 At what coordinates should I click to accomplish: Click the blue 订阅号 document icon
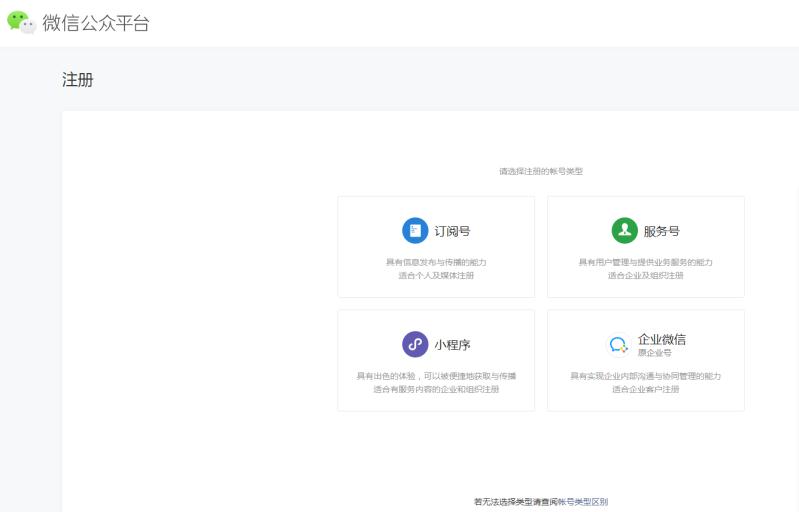[x=414, y=231]
